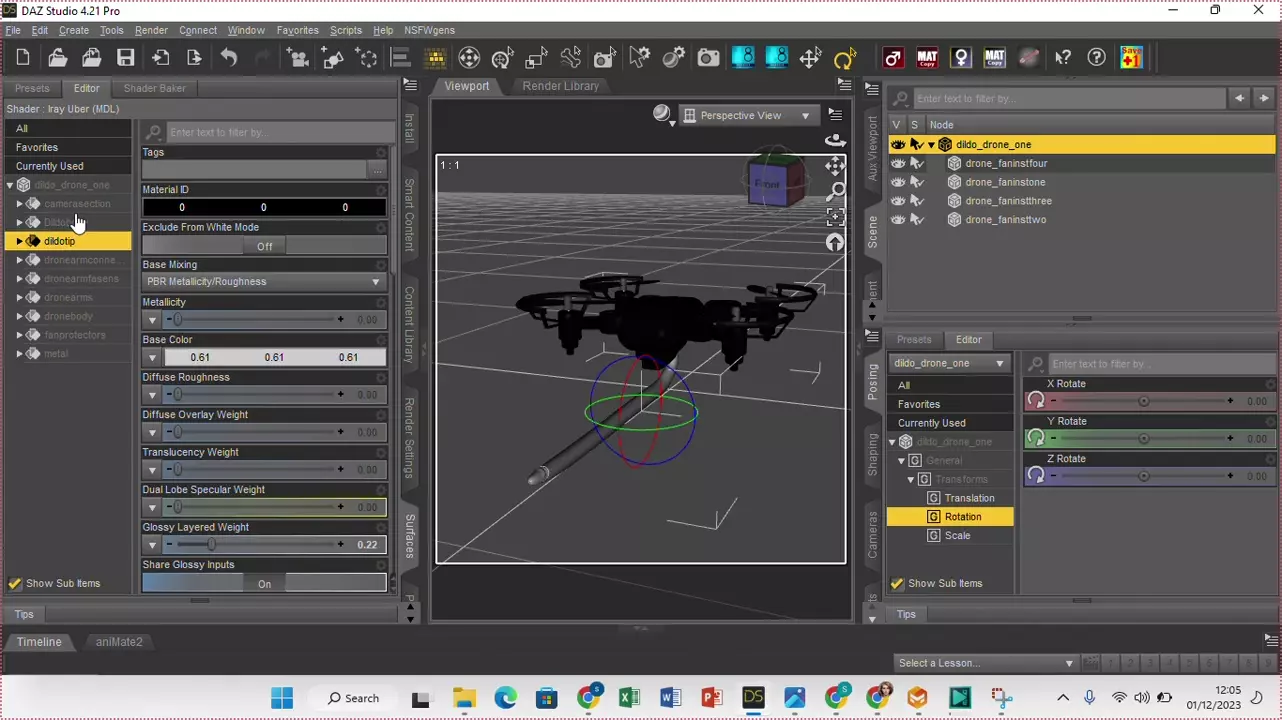Switch to the Render Library tab
Image resolution: width=1282 pixels, height=720 pixels.
[560, 86]
